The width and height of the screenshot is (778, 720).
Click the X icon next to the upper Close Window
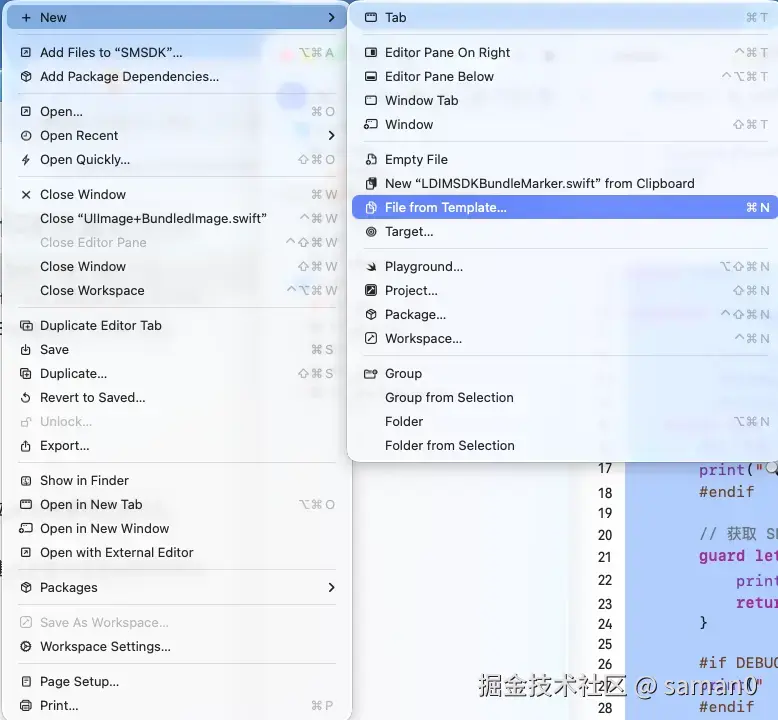pos(26,195)
